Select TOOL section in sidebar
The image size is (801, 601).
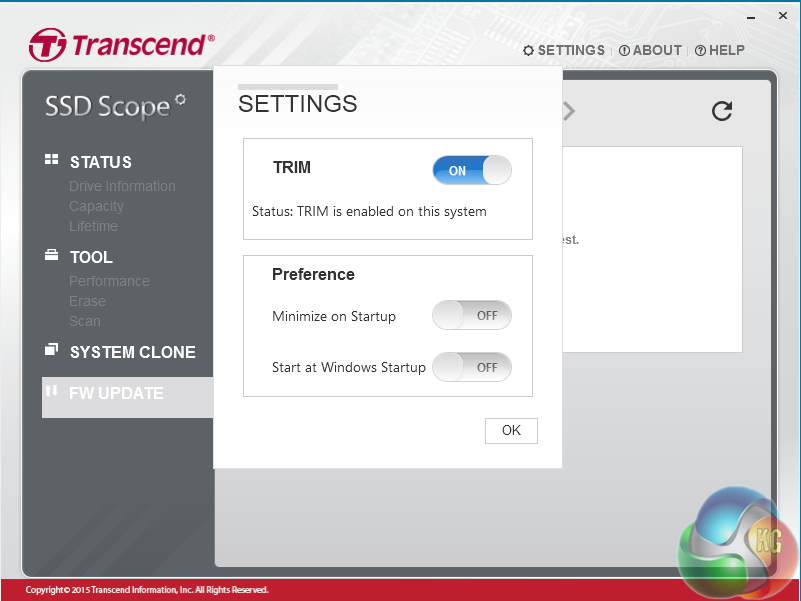[x=91, y=257]
